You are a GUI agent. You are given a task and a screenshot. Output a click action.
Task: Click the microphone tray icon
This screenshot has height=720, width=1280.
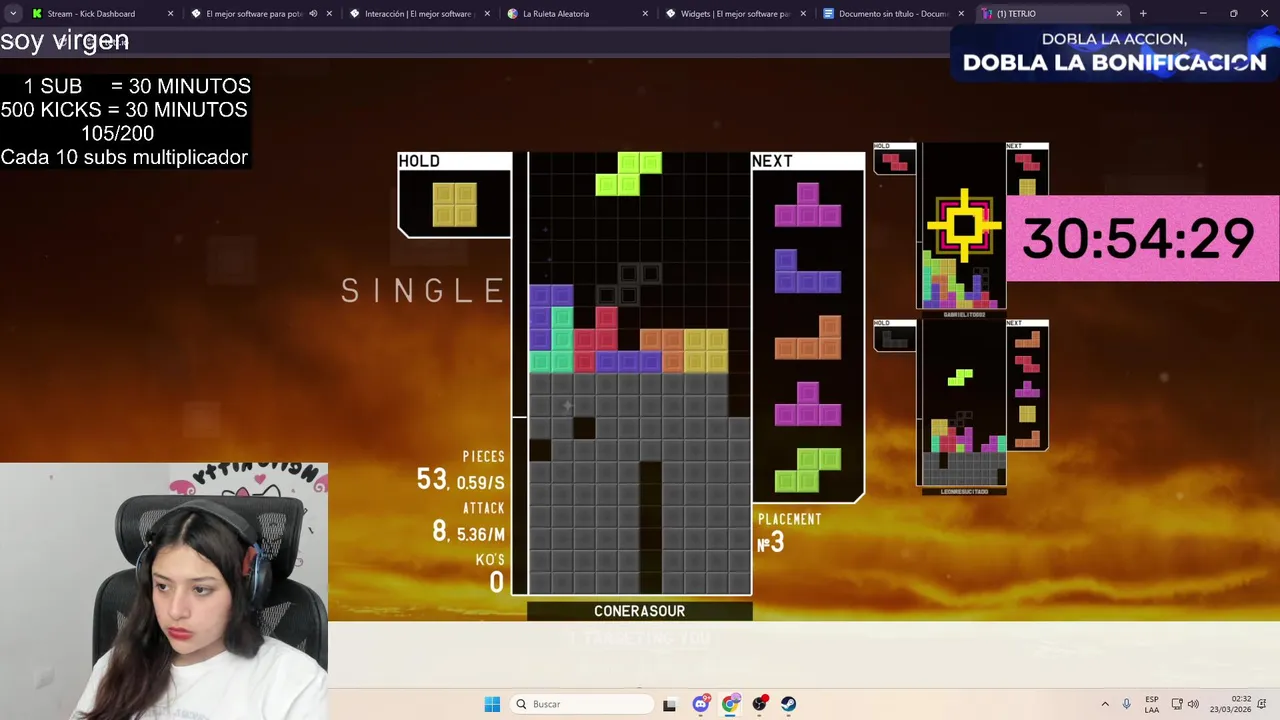(x=1127, y=704)
